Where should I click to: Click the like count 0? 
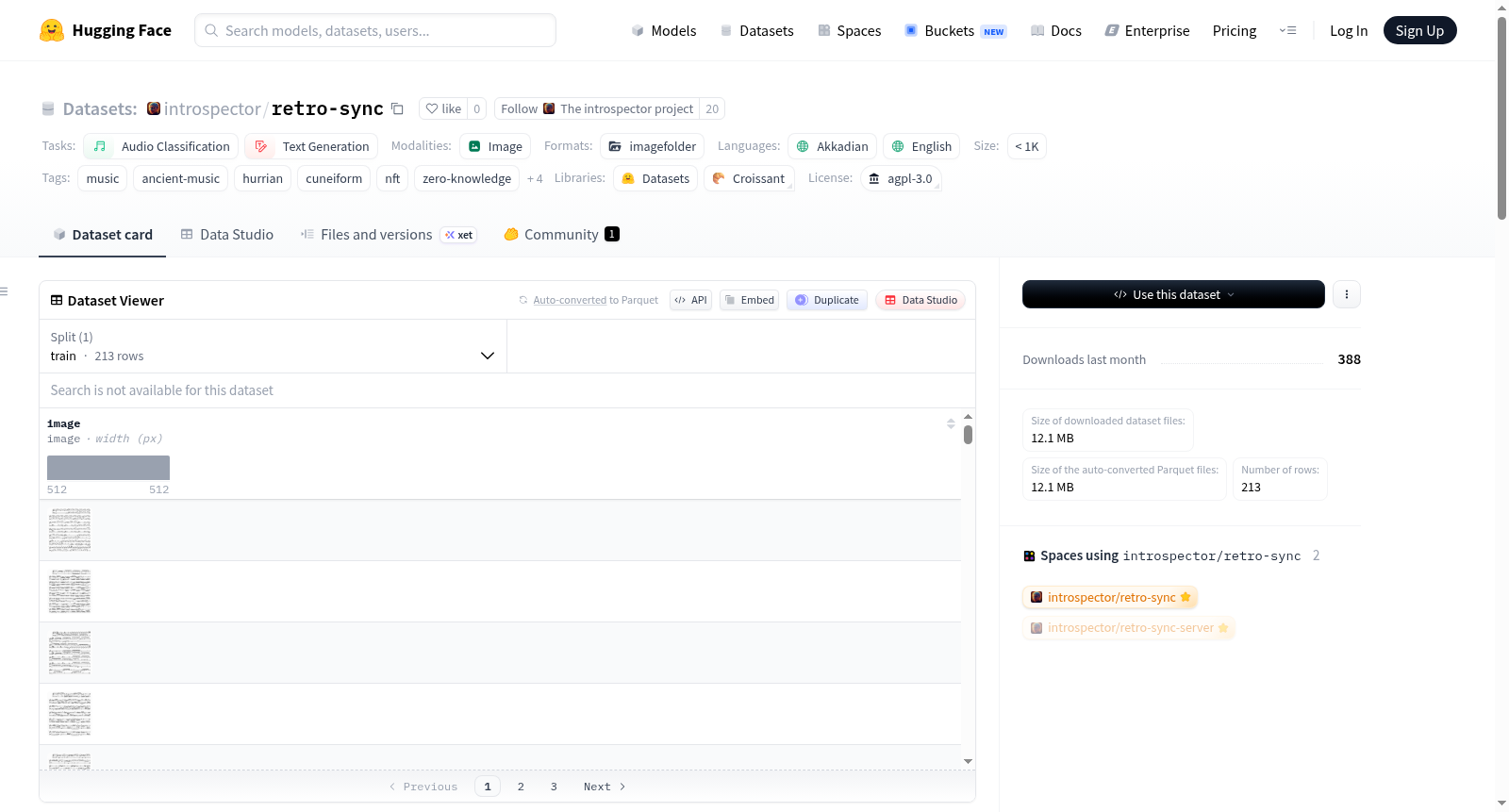(477, 108)
